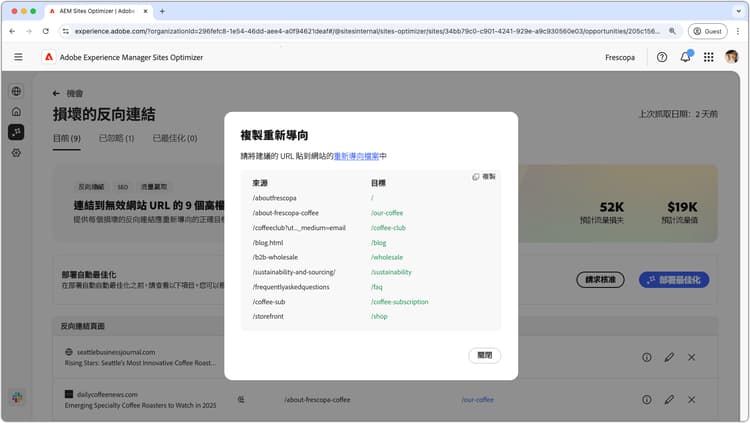
Task: Switch to the 已忽略 (1) tab
Action: [x=116, y=138]
